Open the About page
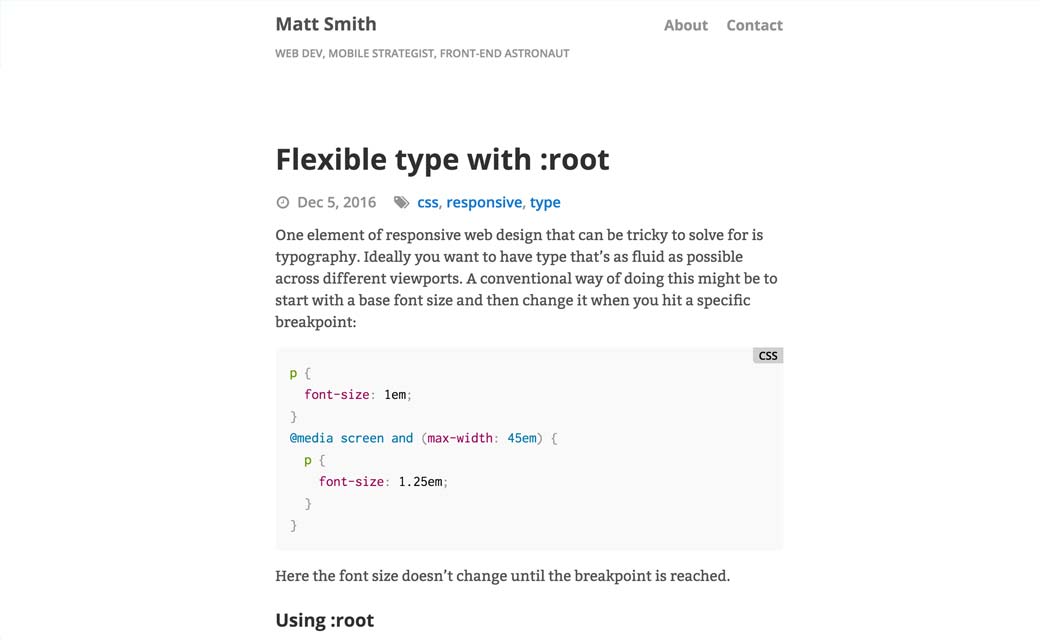The width and height of the screenshot is (1040, 640). [x=685, y=25]
